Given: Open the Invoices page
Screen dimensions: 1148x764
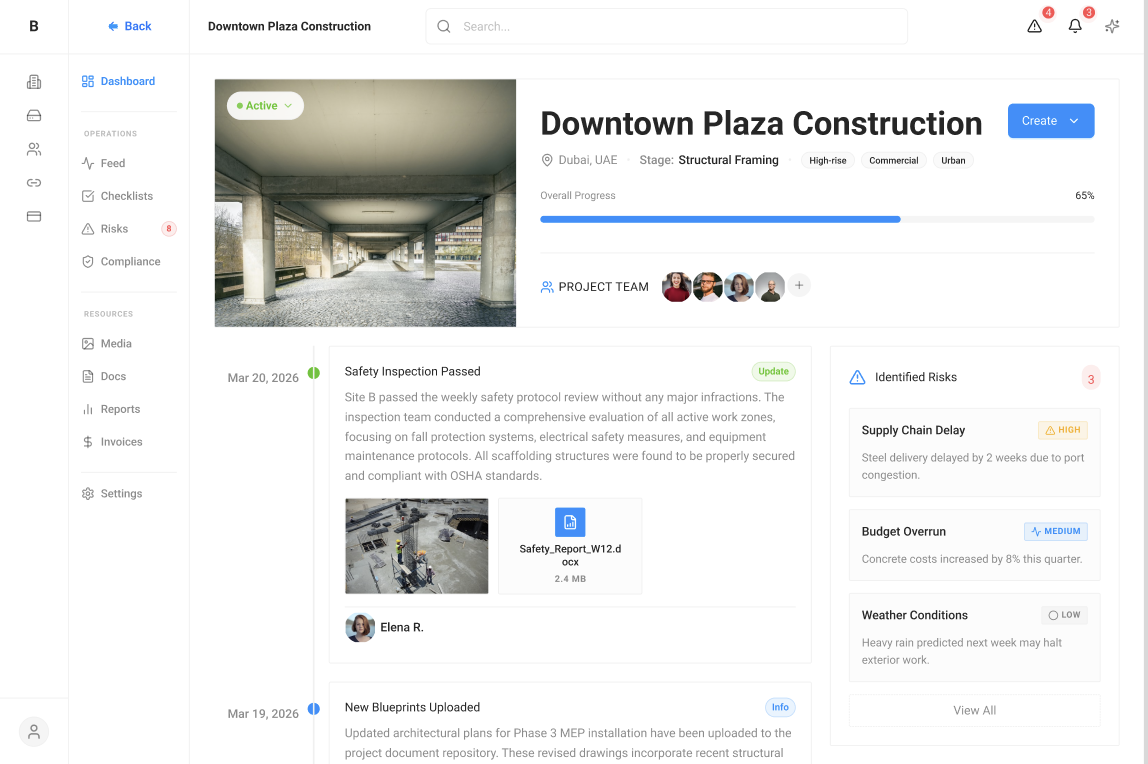Looking at the screenshot, I should coord(112,442).
